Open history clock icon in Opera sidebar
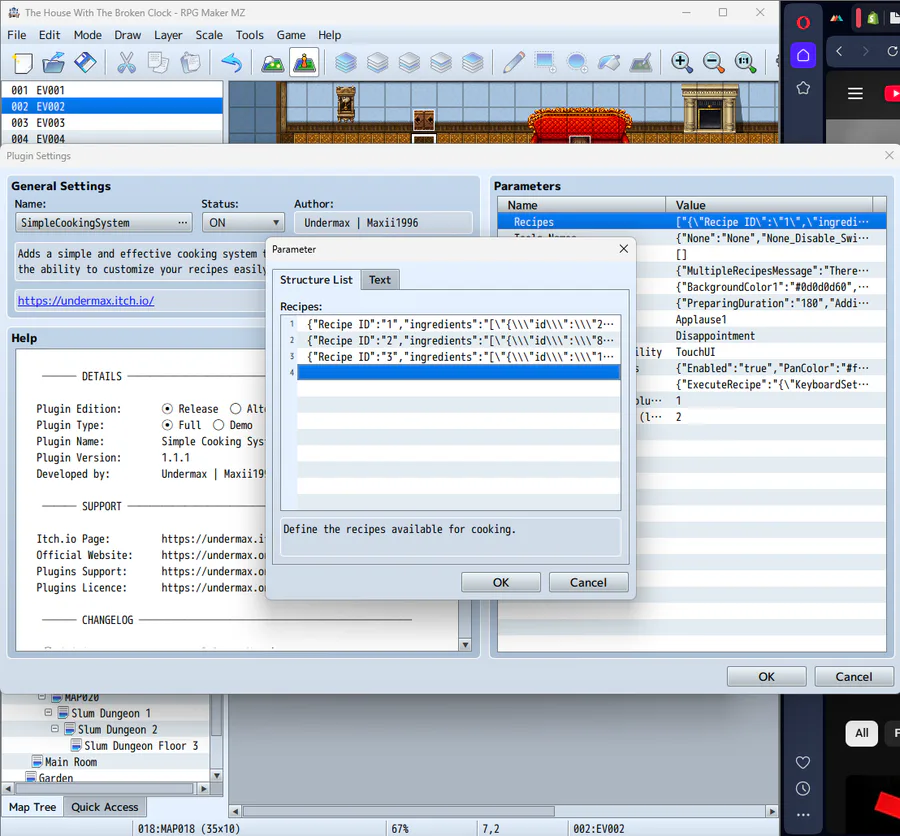This screenshot has height=836, width=900. pyautogui.click(x=803, y=788)
